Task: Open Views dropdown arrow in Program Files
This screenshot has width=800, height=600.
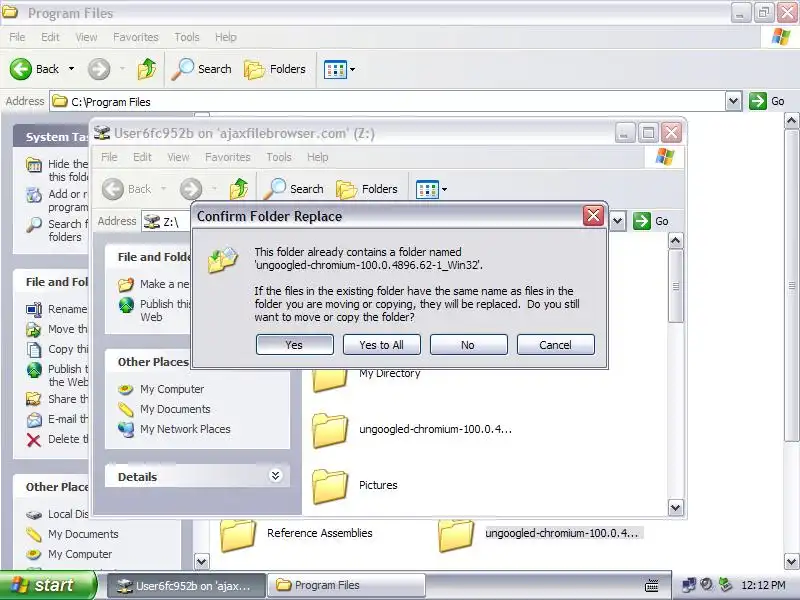Action: tap(353, 69)
